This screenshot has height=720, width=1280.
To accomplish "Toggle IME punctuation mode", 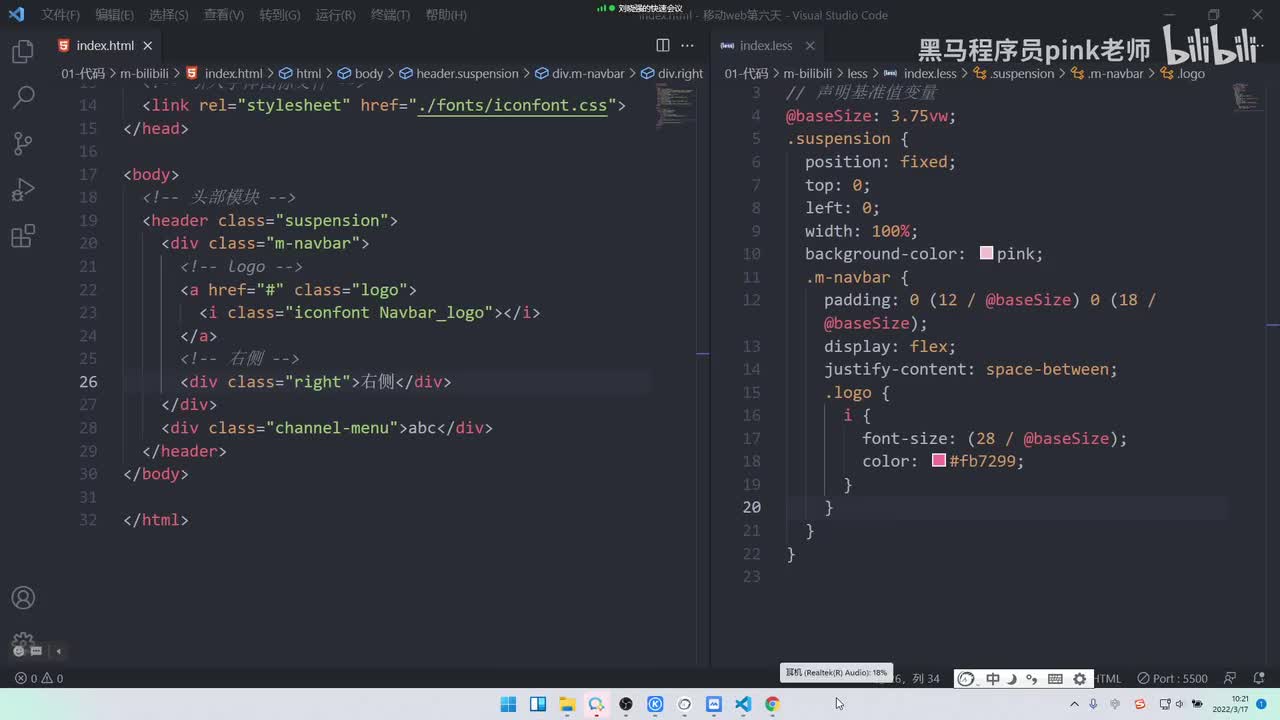I will click(1032, 679).
